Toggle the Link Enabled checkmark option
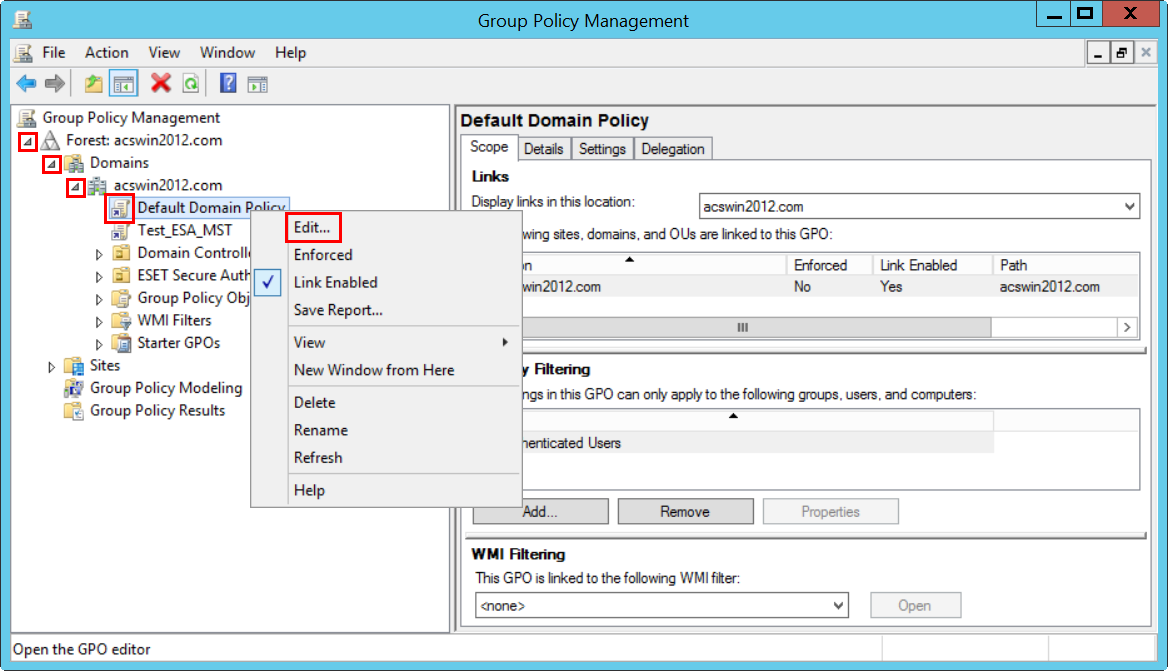 (267, 282)
